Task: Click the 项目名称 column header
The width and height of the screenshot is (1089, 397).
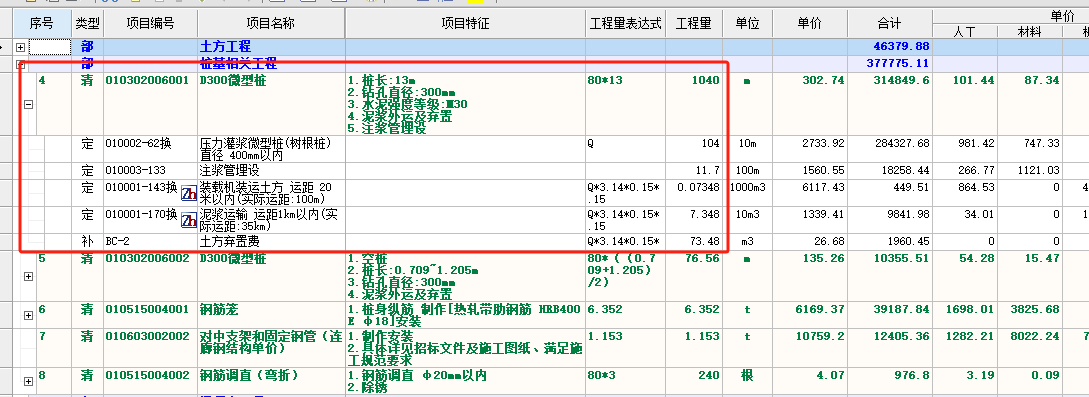Action: point(271,24)
